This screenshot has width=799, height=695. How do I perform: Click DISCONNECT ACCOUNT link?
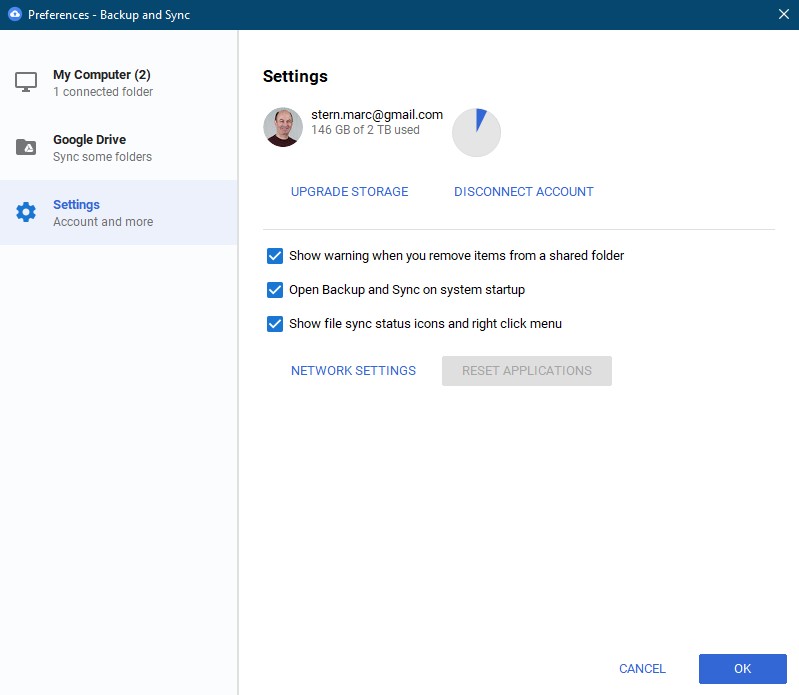[x=524, y=192]
